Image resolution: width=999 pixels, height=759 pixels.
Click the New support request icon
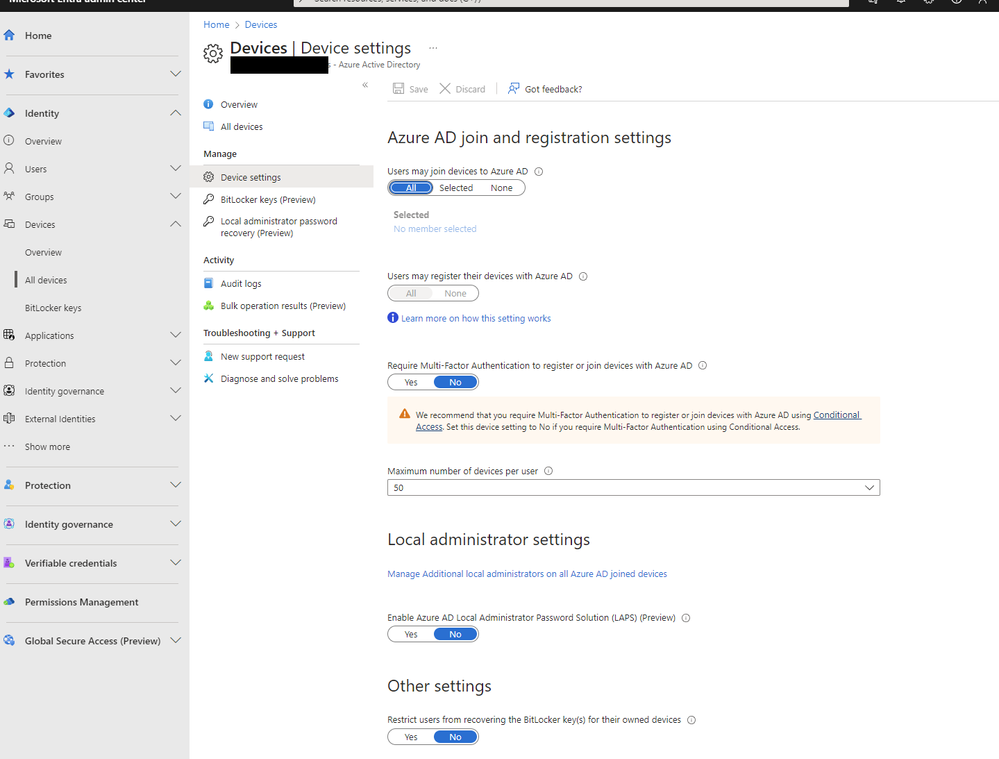click(x=208, y=356)
